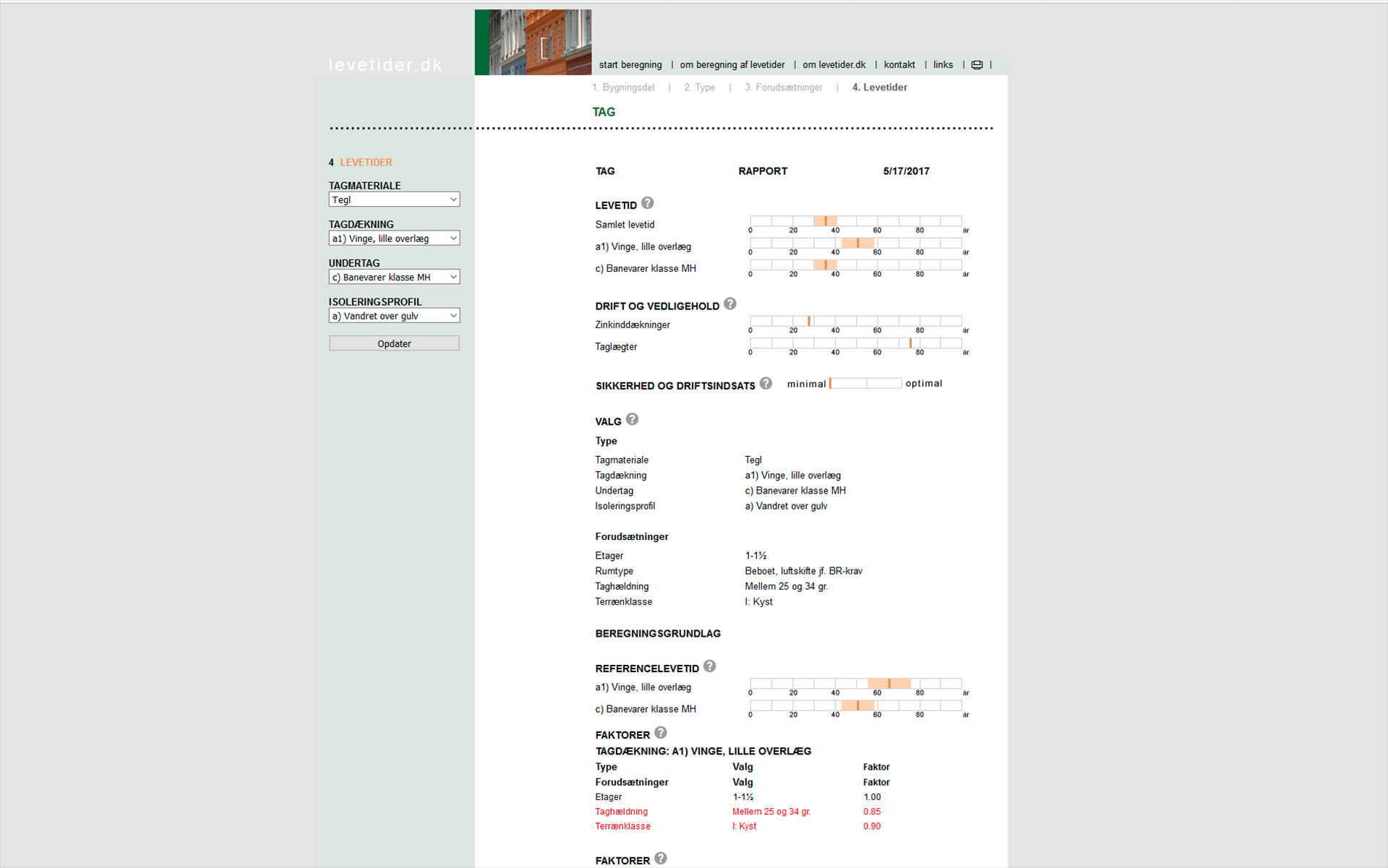Go to step 3. Forudsætninger

pos(784,87)
